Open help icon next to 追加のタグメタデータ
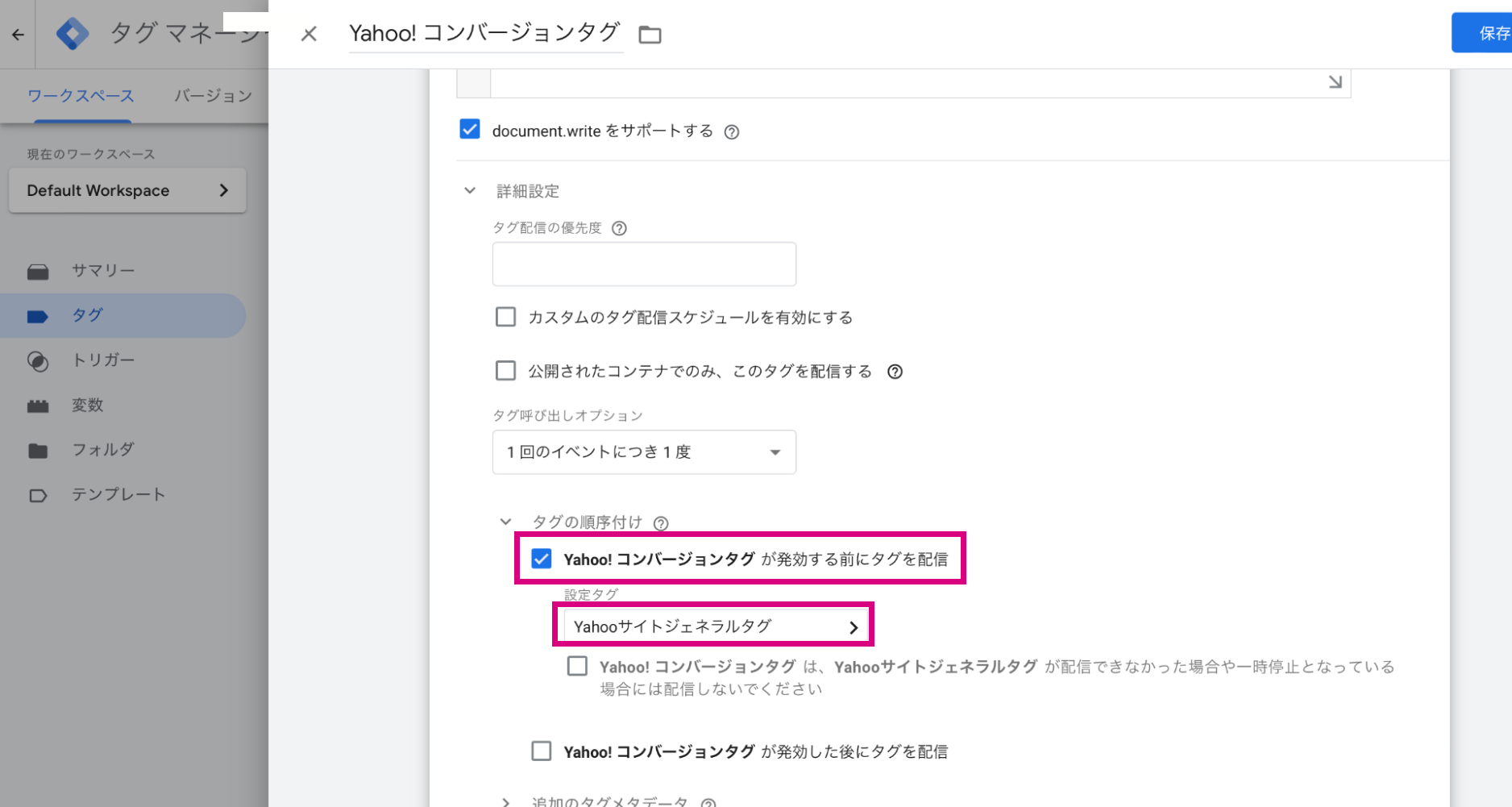The image size is (1512, 807). [708, 803]
